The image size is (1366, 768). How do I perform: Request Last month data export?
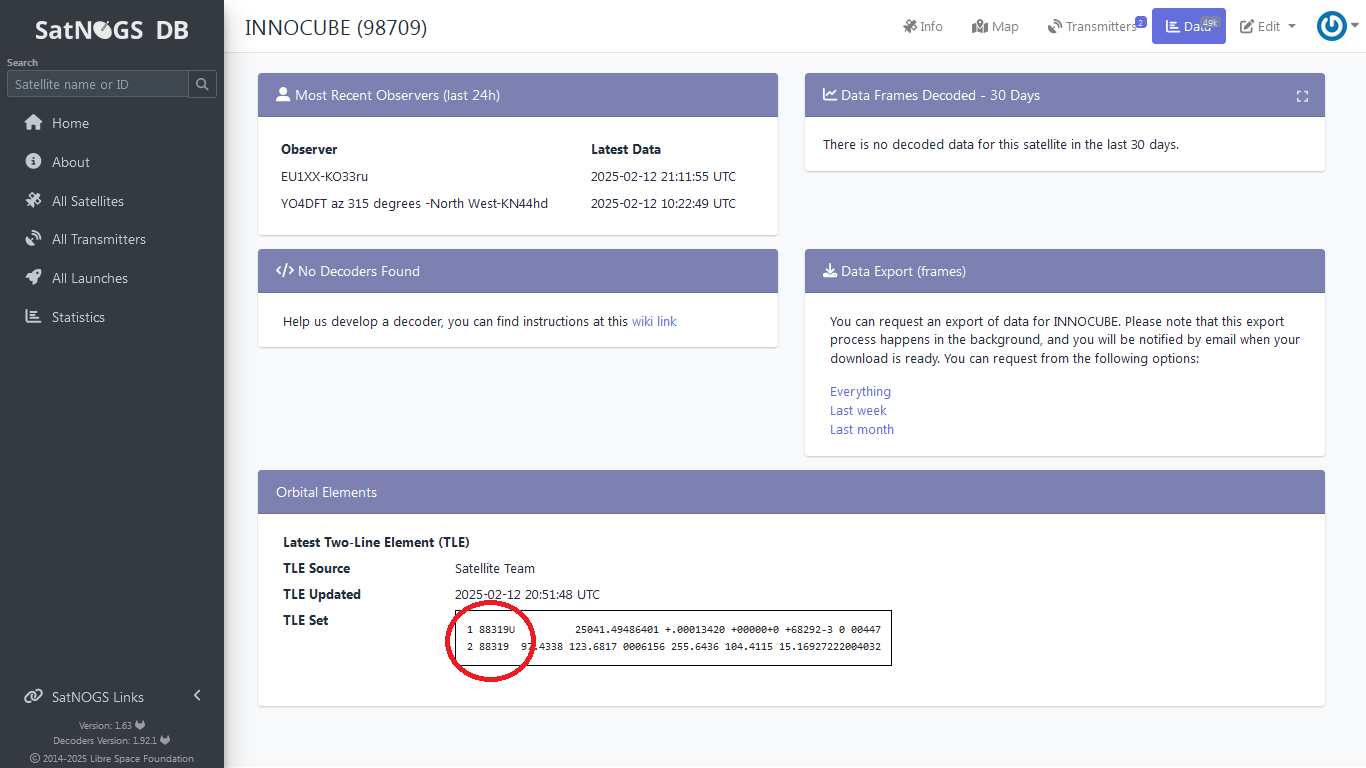[x=861, y=430]
